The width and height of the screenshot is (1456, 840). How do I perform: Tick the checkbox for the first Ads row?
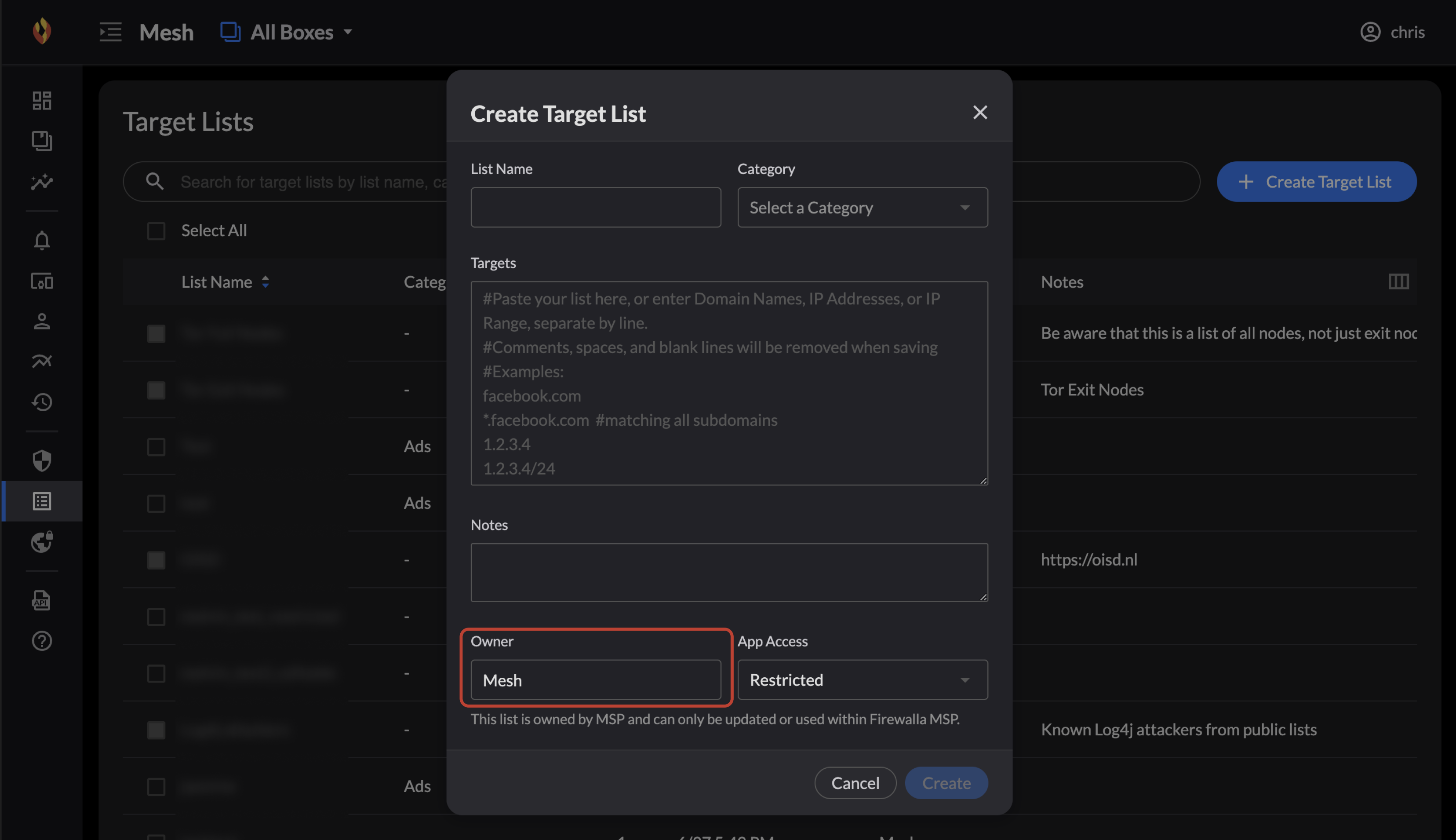click(x=156, y=446)
